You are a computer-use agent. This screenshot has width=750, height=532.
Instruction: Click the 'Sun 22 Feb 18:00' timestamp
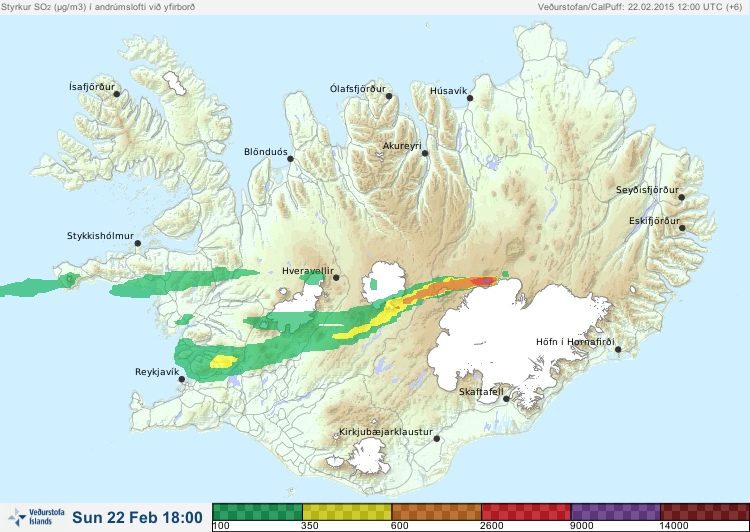click(x=137, y=518)
